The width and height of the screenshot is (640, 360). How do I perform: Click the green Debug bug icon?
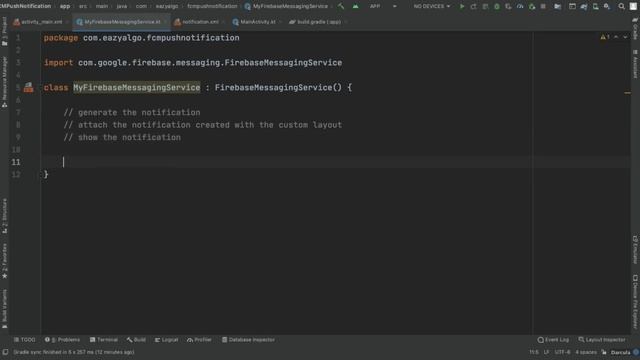click(x=497, y=7)
